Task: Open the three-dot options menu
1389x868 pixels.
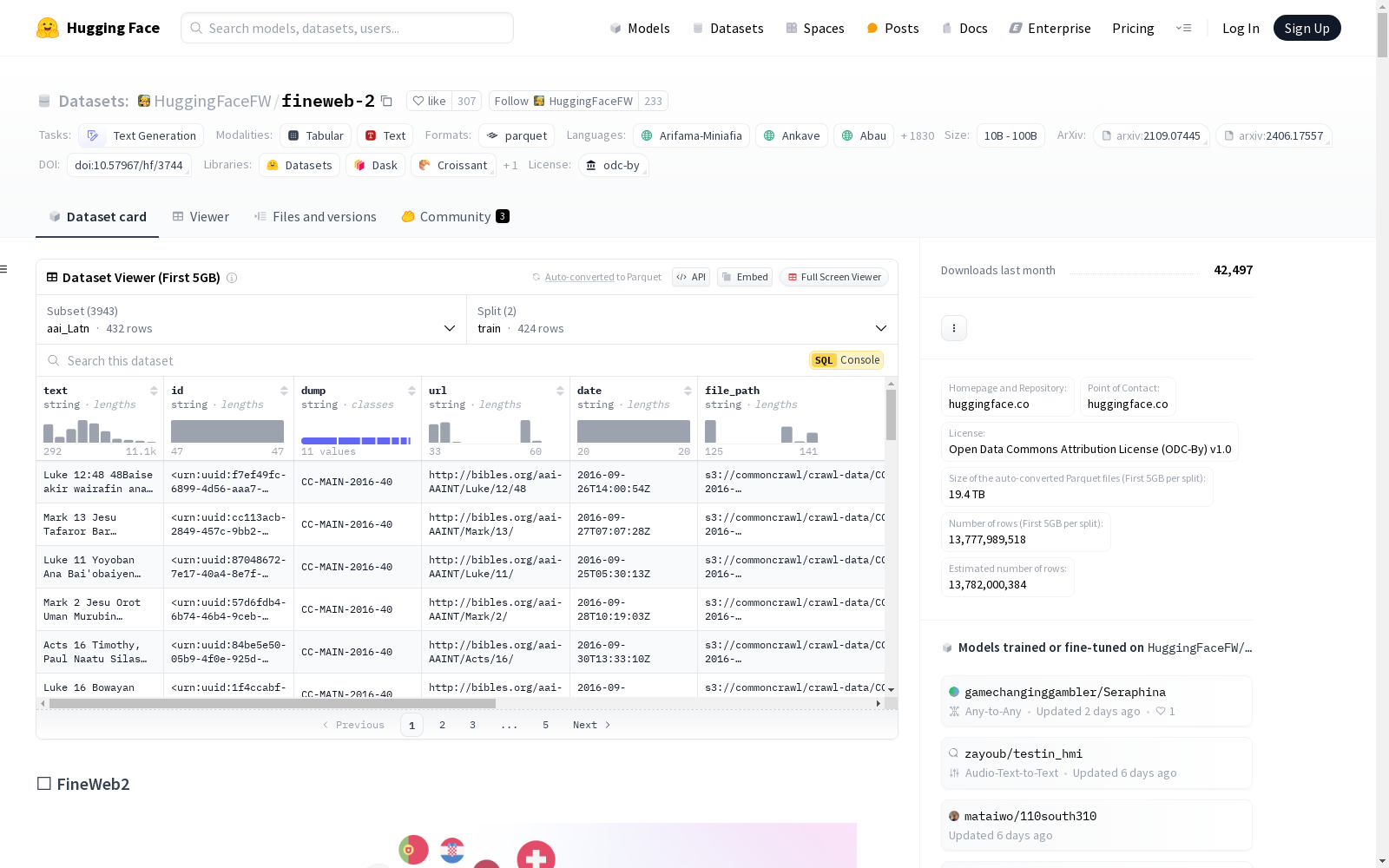Action: (x=954, y=328)
